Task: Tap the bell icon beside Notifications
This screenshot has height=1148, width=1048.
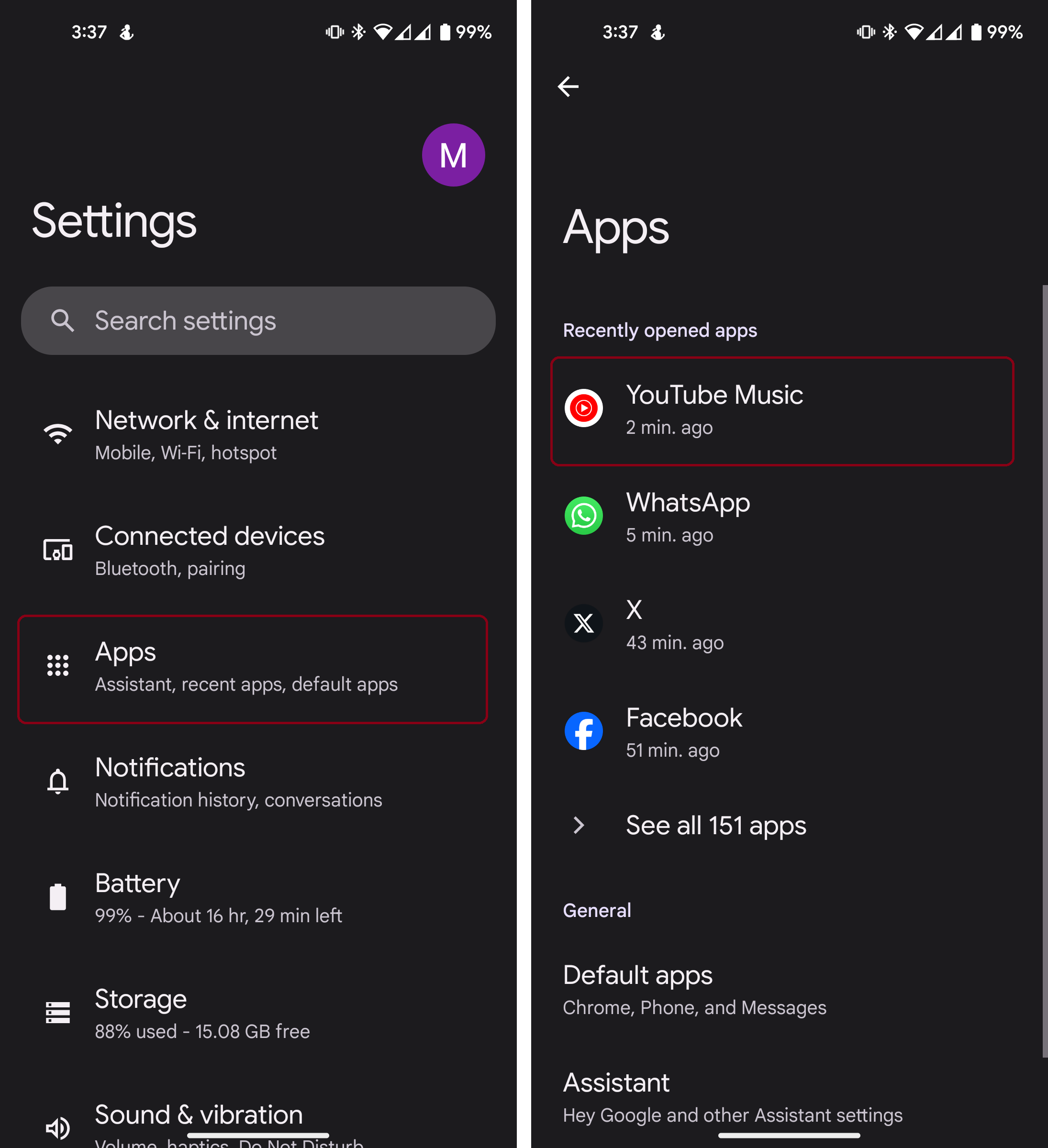Action: pyautogui.click(x=58, y=781)
